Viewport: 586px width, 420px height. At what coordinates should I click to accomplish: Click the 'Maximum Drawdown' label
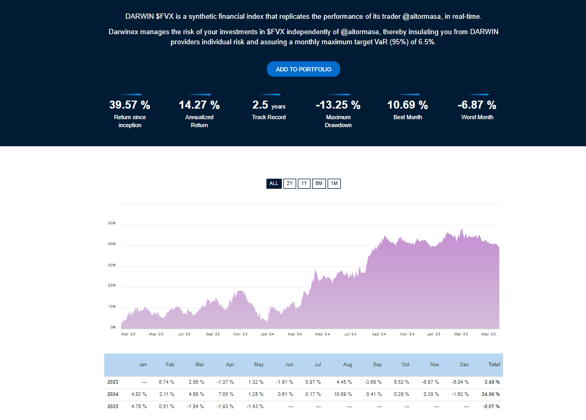(338, 121)
